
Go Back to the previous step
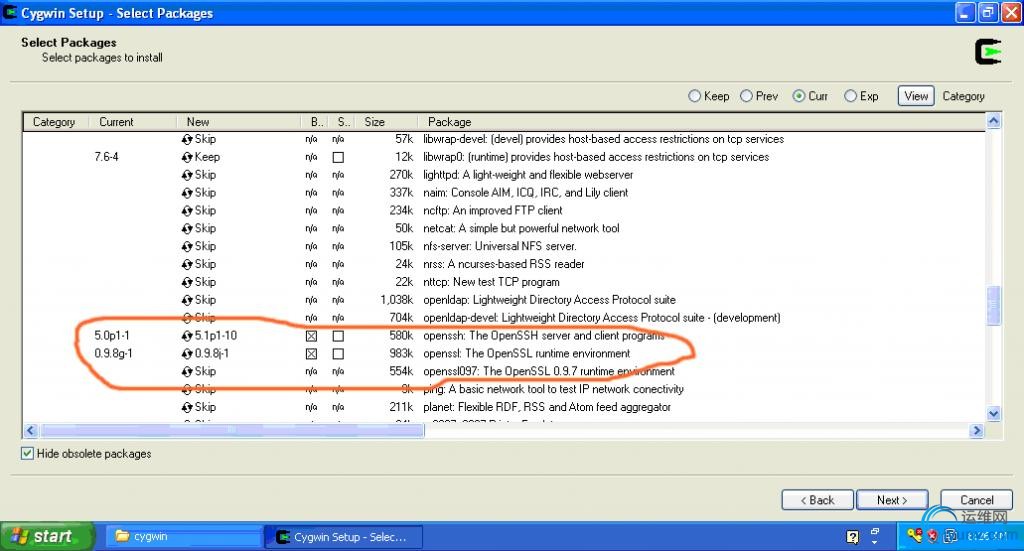817,500
